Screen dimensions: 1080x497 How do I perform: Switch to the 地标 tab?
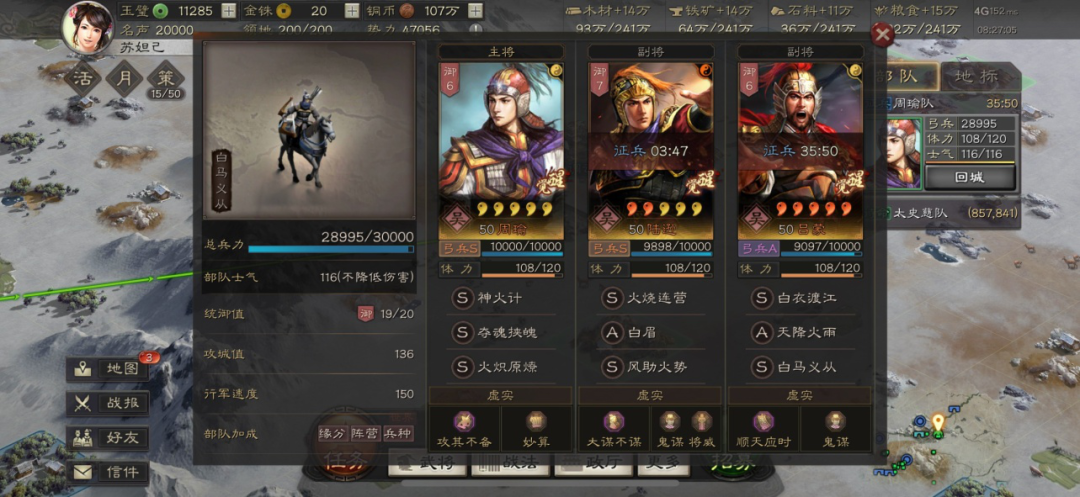tap(973, 76)
